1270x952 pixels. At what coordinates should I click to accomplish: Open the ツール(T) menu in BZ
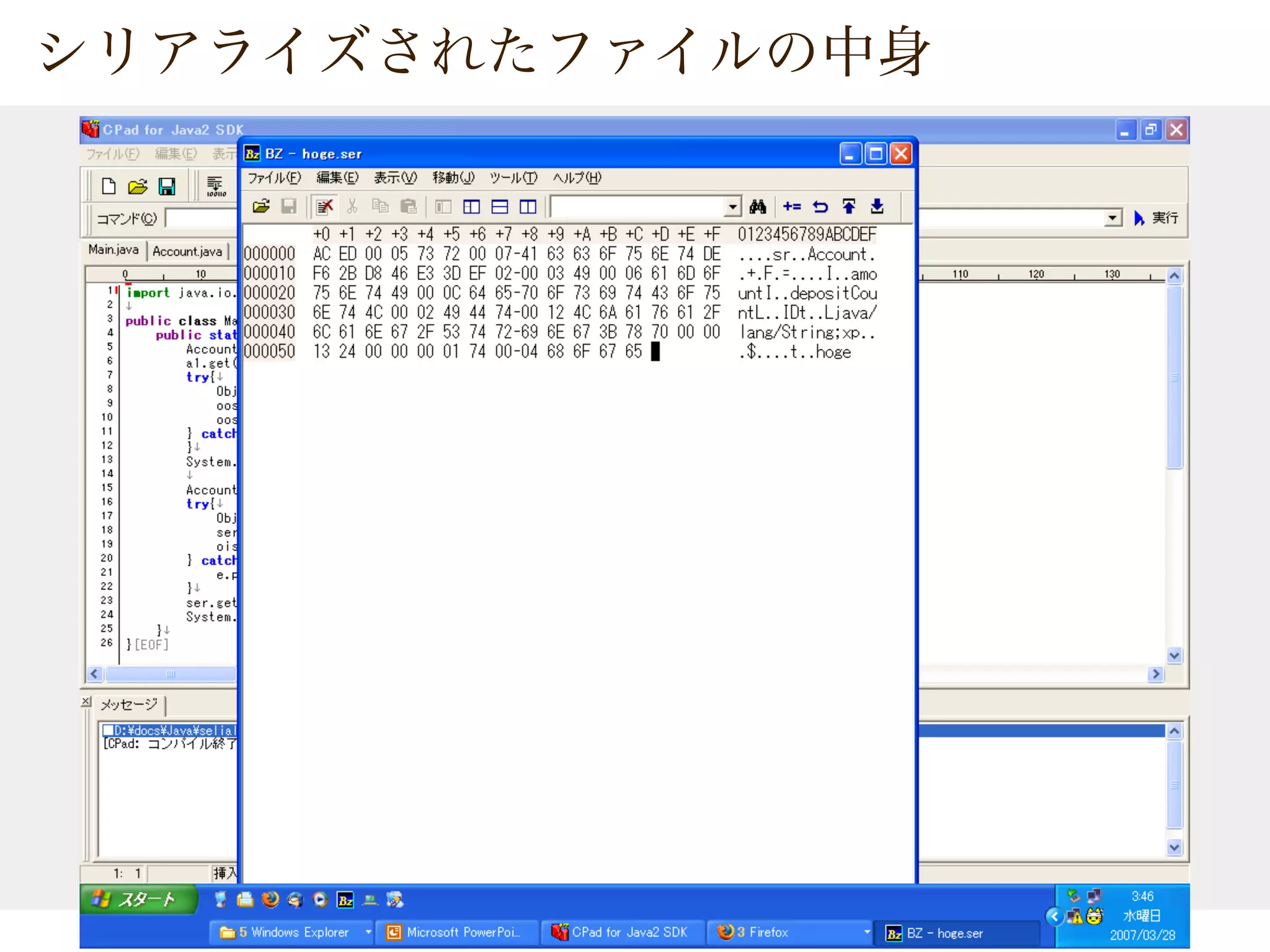click(513, 178)
